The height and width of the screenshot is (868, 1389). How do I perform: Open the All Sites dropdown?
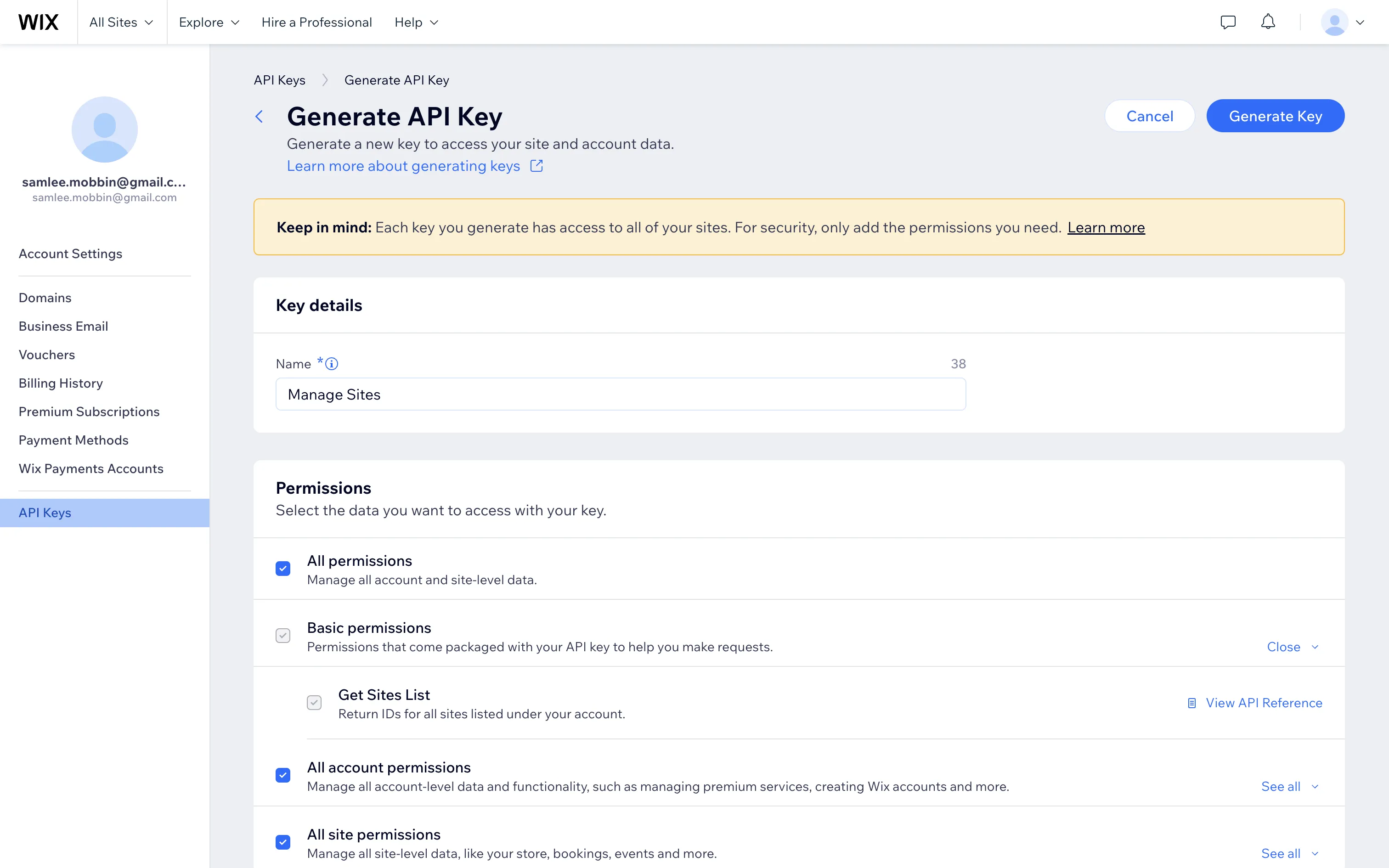[x=121, y=22]
